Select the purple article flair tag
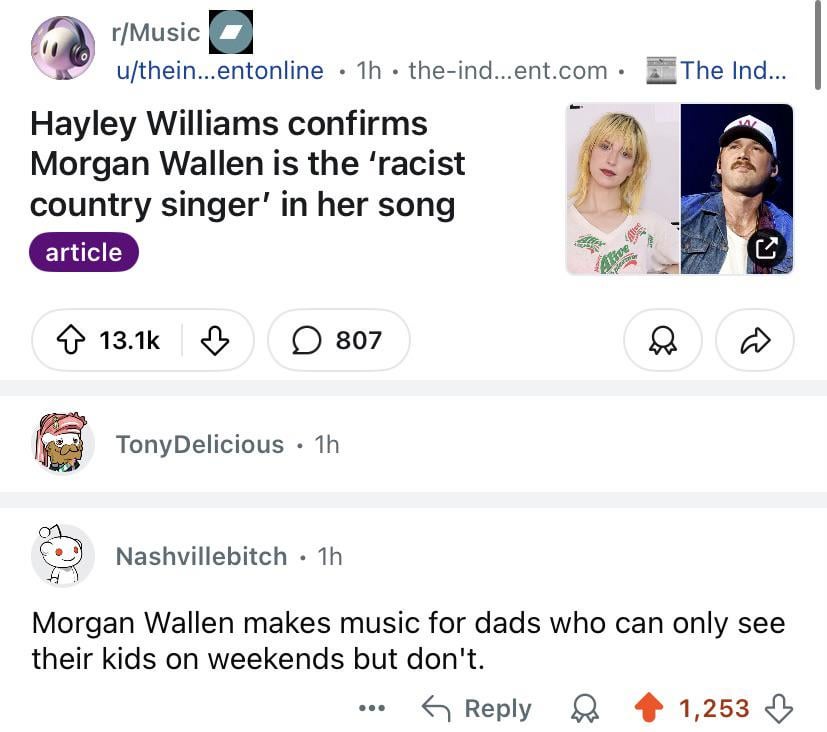 click(x=84, y=252)
